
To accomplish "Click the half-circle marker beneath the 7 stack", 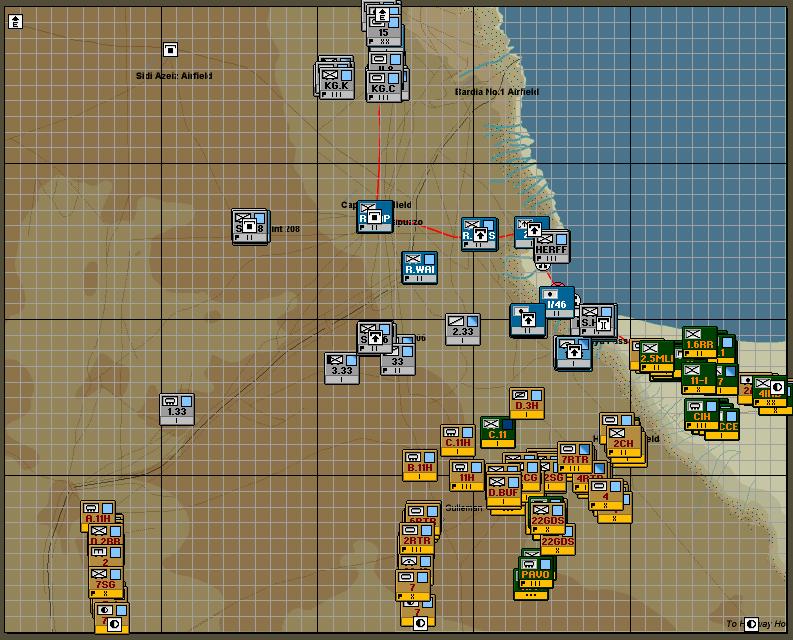I will [x=420, y=623].
